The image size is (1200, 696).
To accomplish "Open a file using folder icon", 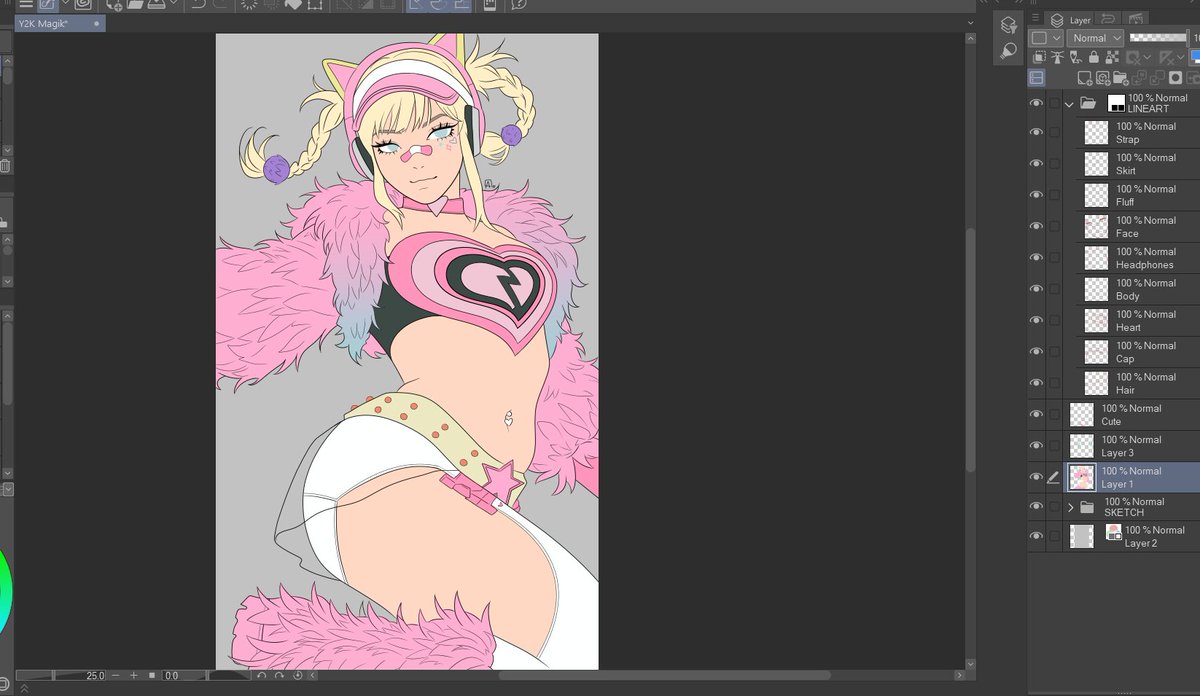I will point(135,5).
